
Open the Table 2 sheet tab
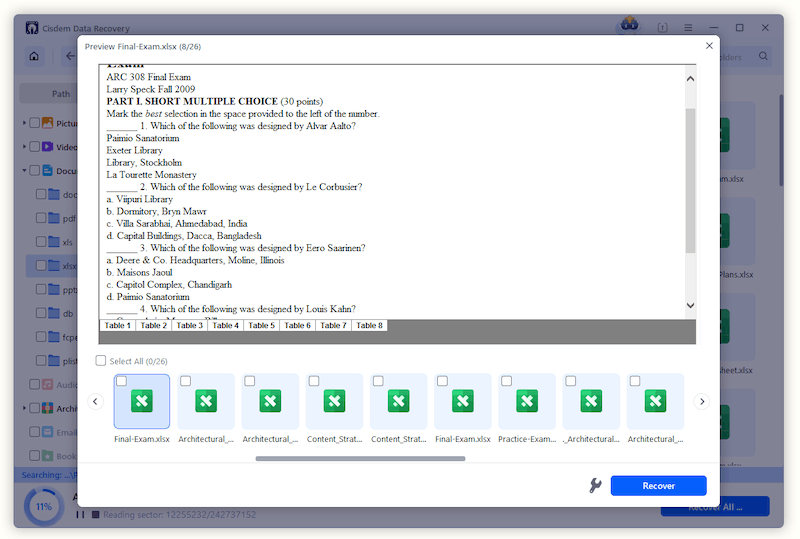pos(154,326)
